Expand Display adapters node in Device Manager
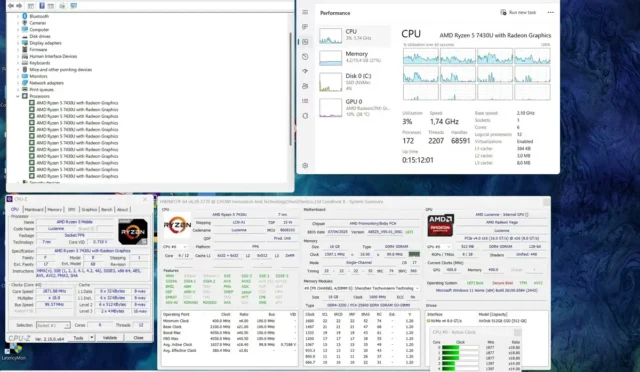Viewport: 640px width, 372px height. 18,43
